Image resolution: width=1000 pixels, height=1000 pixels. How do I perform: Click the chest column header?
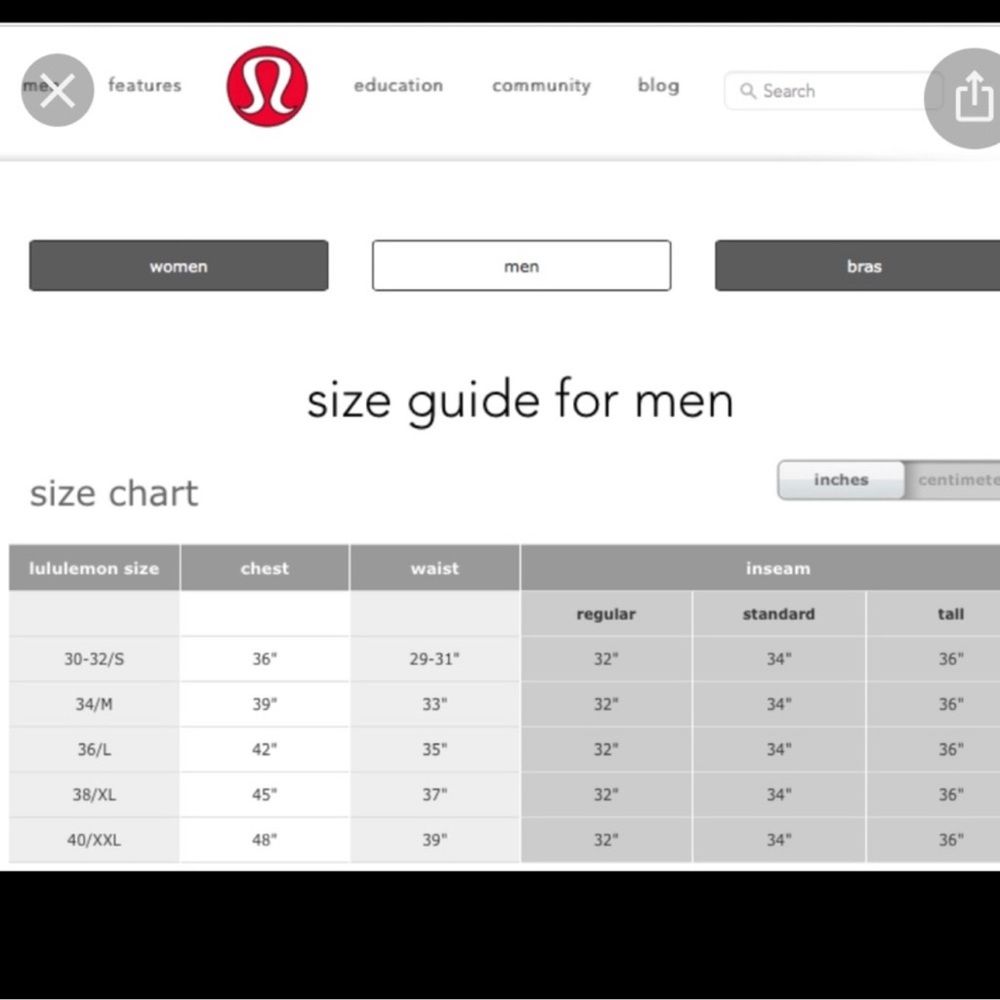coord(264,568)
